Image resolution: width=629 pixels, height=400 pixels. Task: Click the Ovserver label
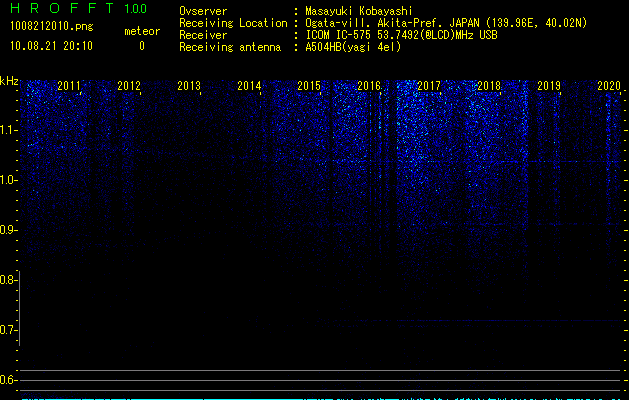203,11
